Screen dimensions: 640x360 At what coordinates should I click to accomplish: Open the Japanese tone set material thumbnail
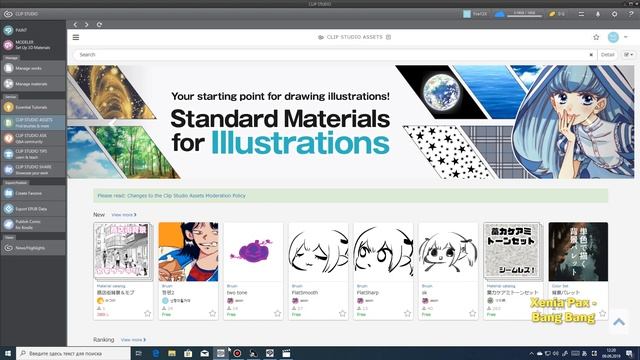coord(513,251)
